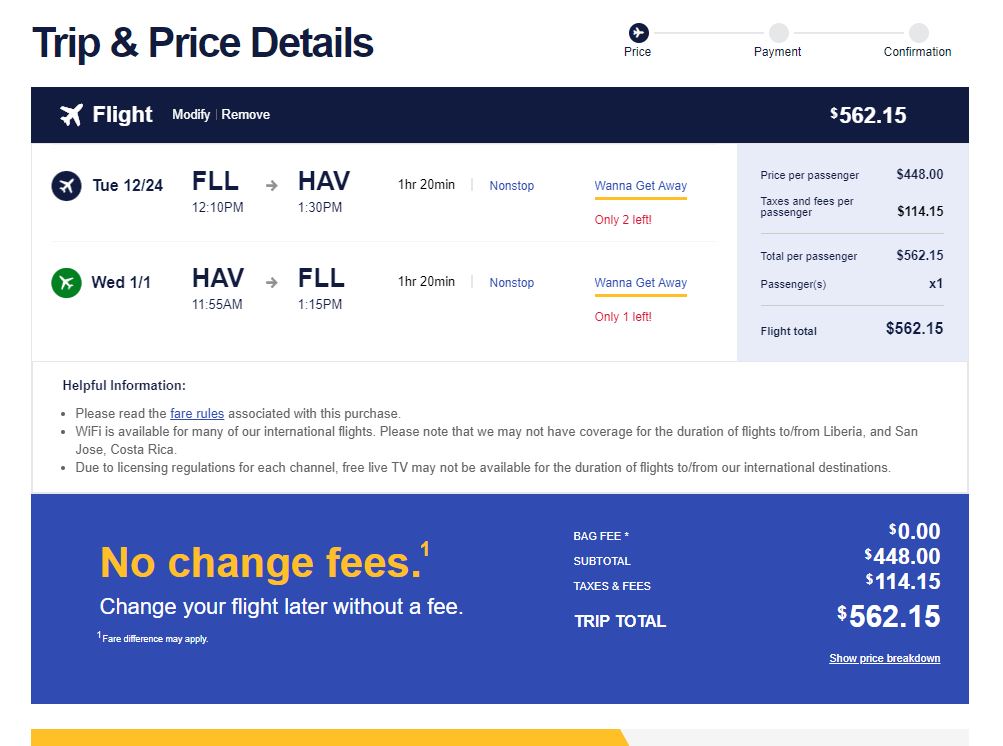The width and height of the screenshot is (1003, 746).
Task: Click the dark departing flight icon for Tue 12/24
Action: coord(67,186)
